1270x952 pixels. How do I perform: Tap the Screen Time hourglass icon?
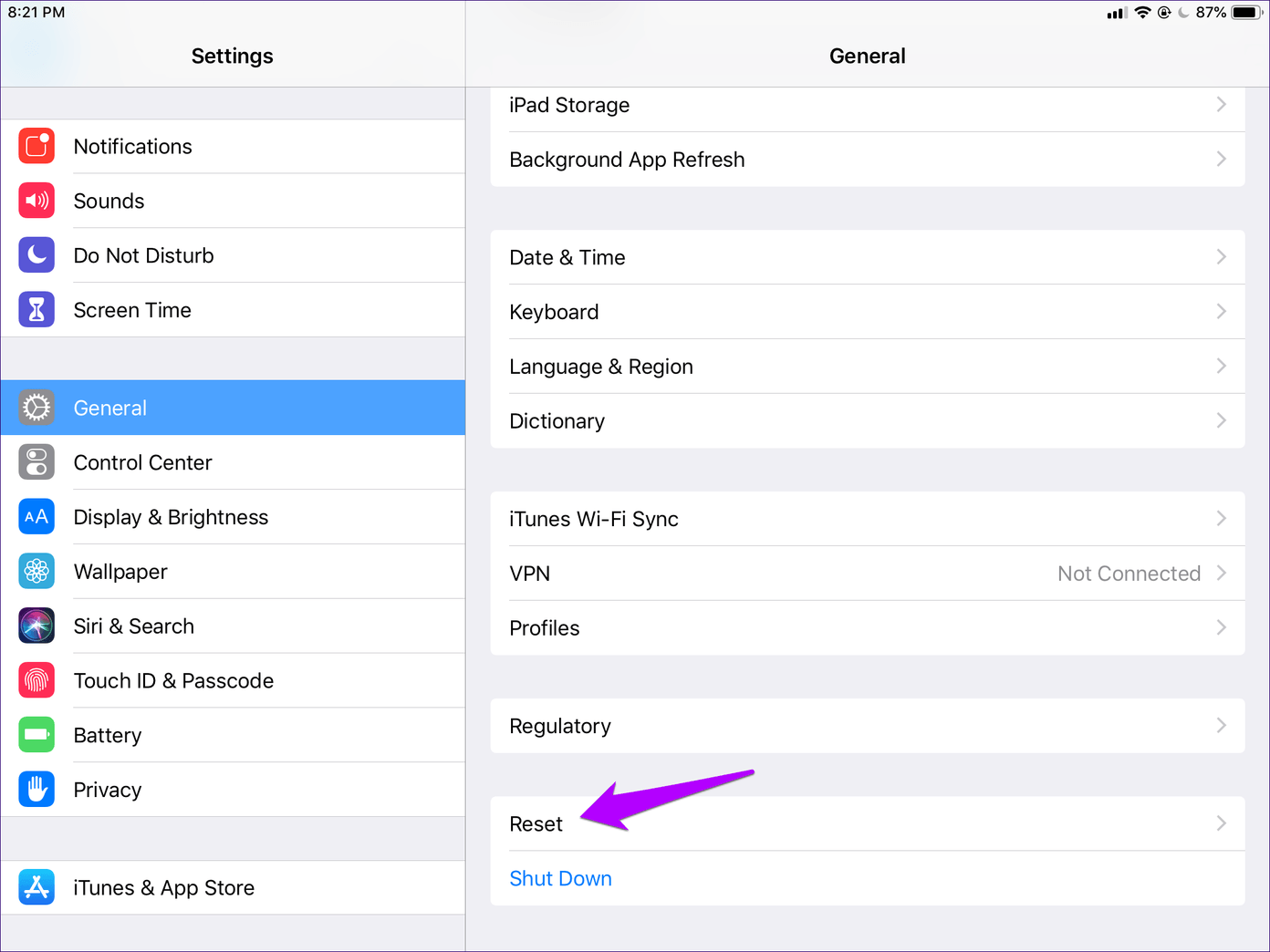click(x=36, y=310)
